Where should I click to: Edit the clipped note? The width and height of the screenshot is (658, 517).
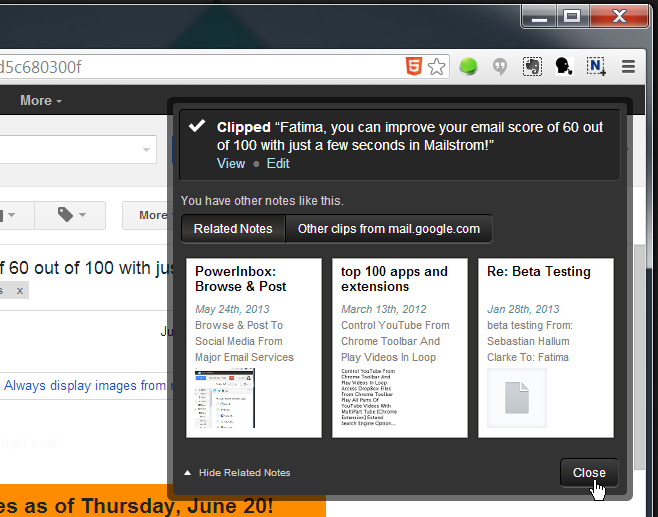point(278,163)
